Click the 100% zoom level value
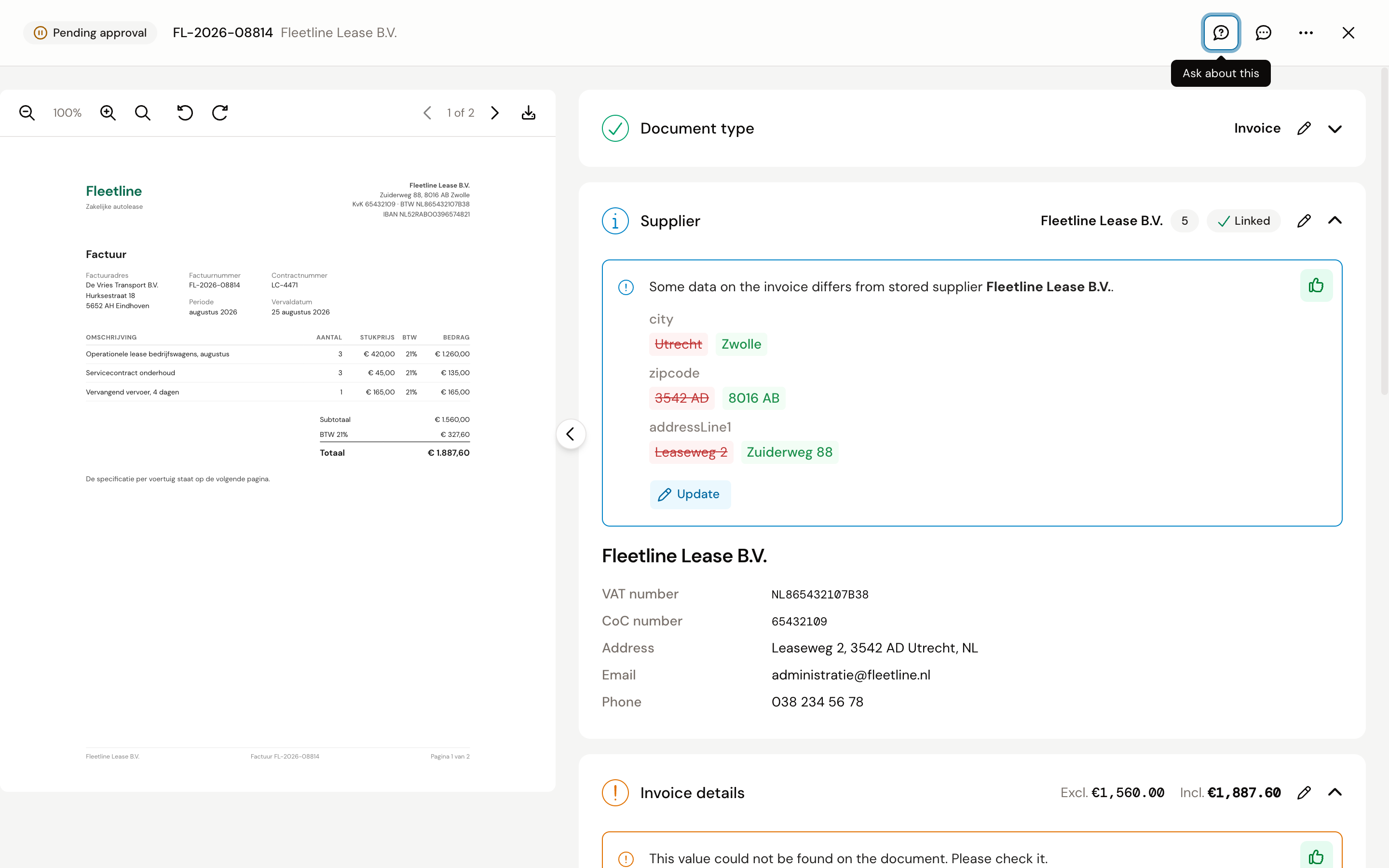This screenshot has height=868, width=1389. (x=67, y=112)
